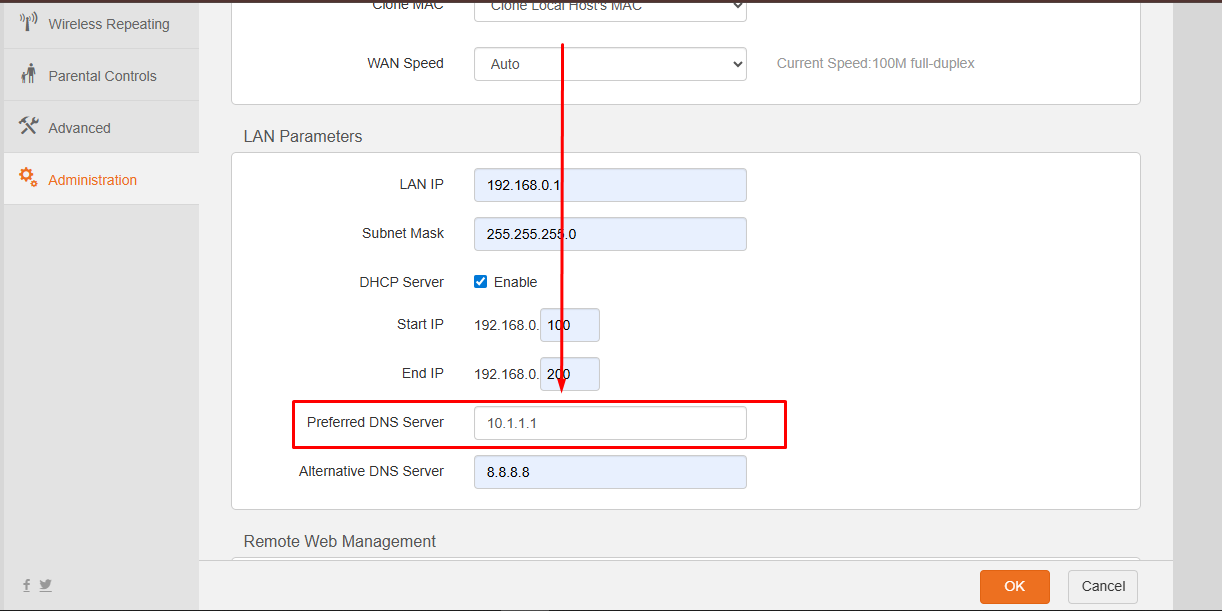1222x611 pixels.
Task: Select the Advanced menu item
Action: point(79,128)
